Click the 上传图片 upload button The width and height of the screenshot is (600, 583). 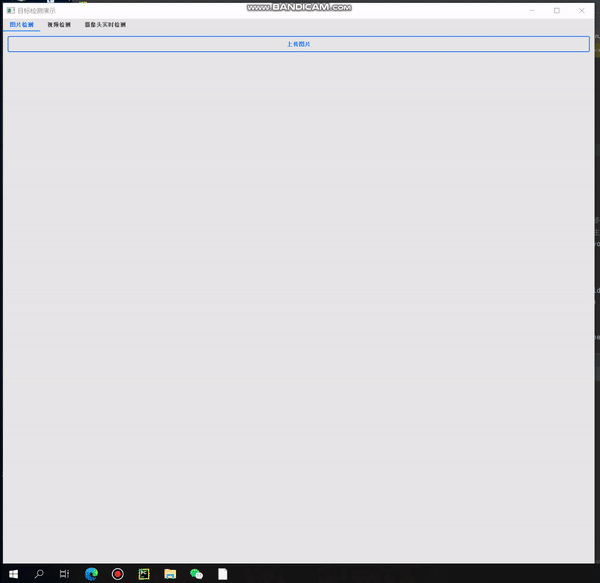pyautogui.click(x=298, y=44)
